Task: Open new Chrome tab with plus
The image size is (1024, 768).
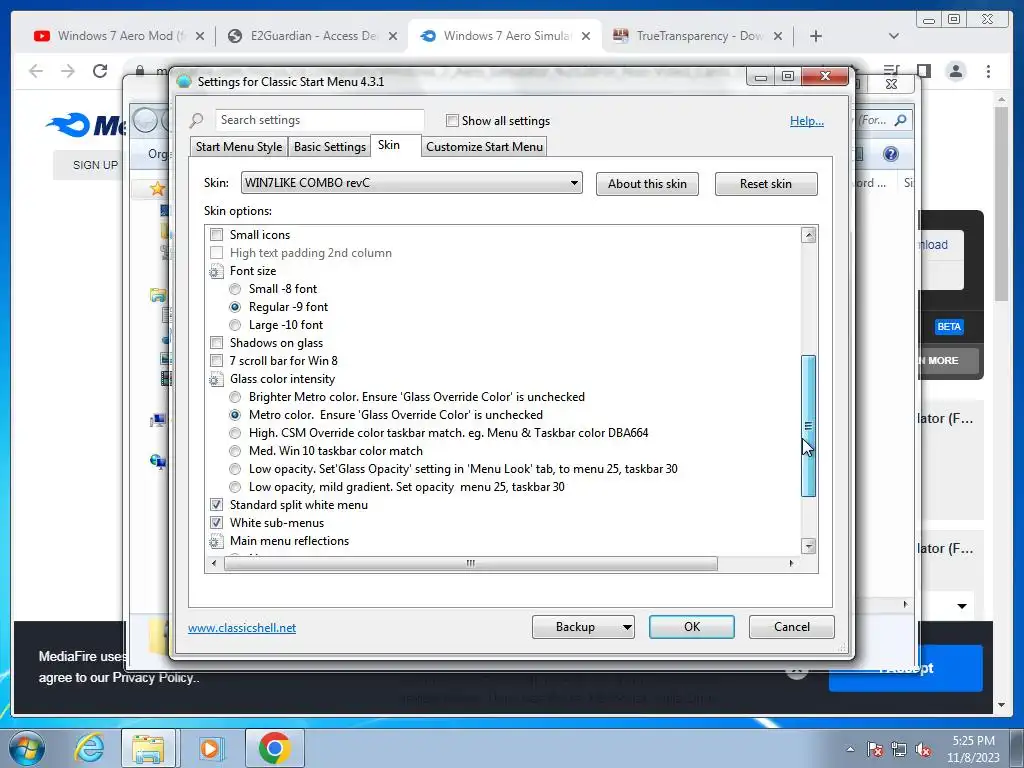Action: [816, 36]
